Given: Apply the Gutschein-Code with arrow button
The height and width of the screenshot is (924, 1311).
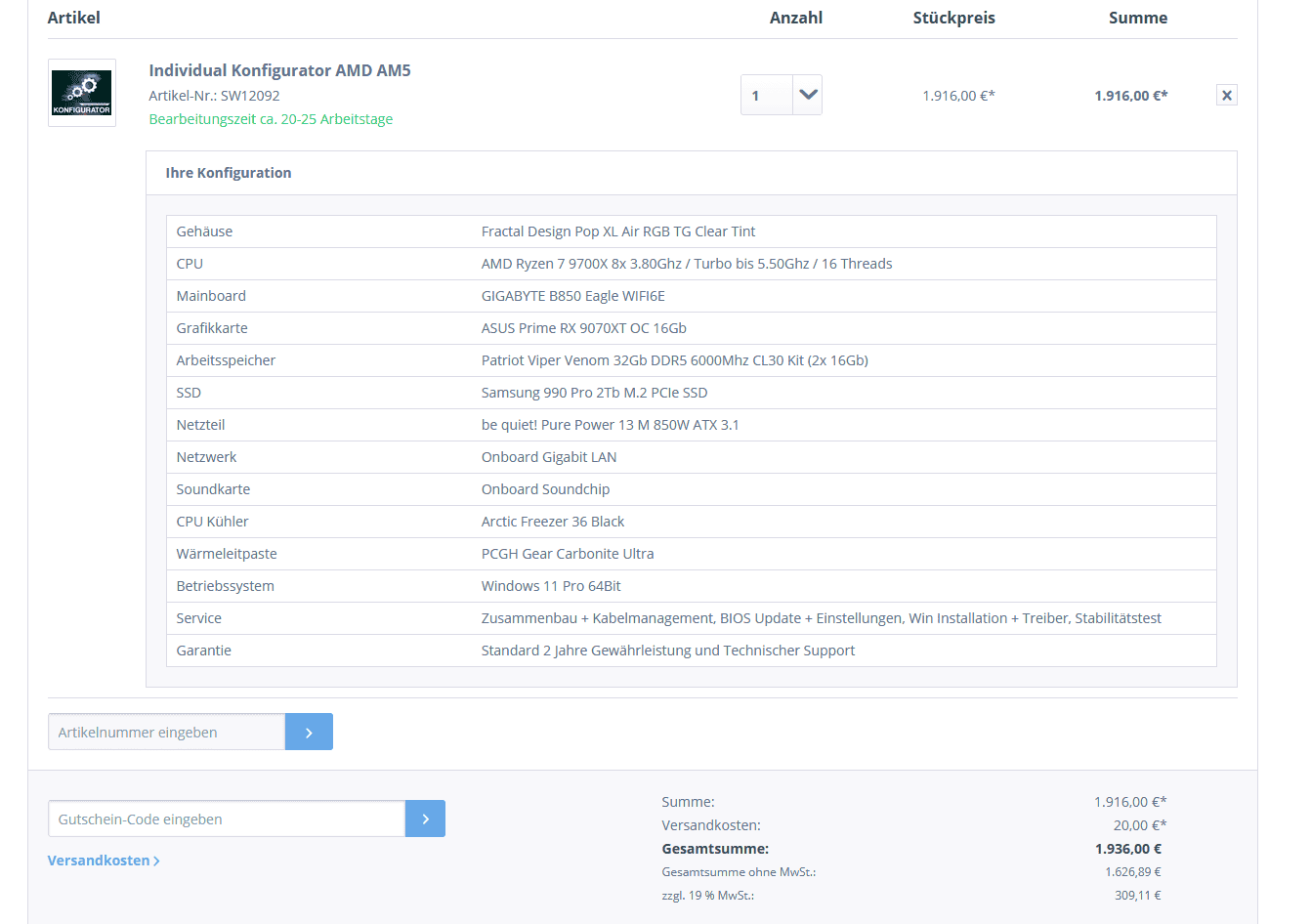Looking at the screenshot, I should 425,819.
